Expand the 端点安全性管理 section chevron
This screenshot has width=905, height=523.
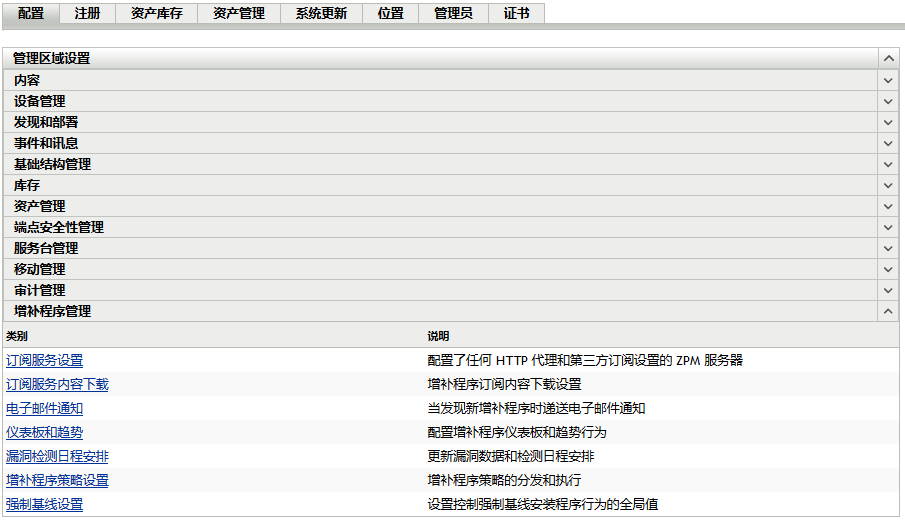[888, 227]
